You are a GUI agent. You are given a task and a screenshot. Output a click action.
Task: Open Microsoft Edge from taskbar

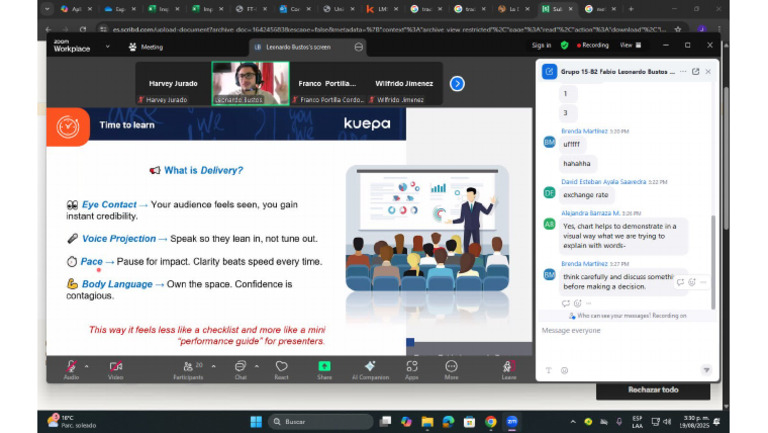pos(448,422)
